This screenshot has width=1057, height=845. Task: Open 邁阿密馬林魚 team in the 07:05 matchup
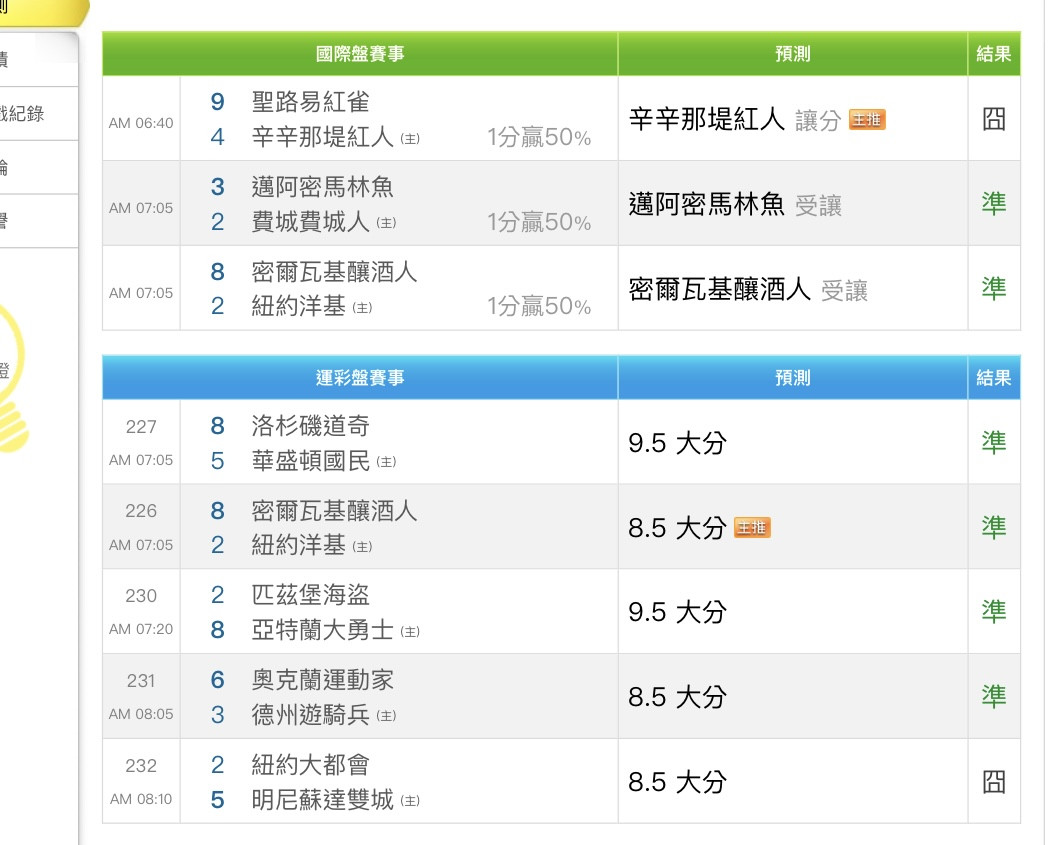click(x=322, y=187)
